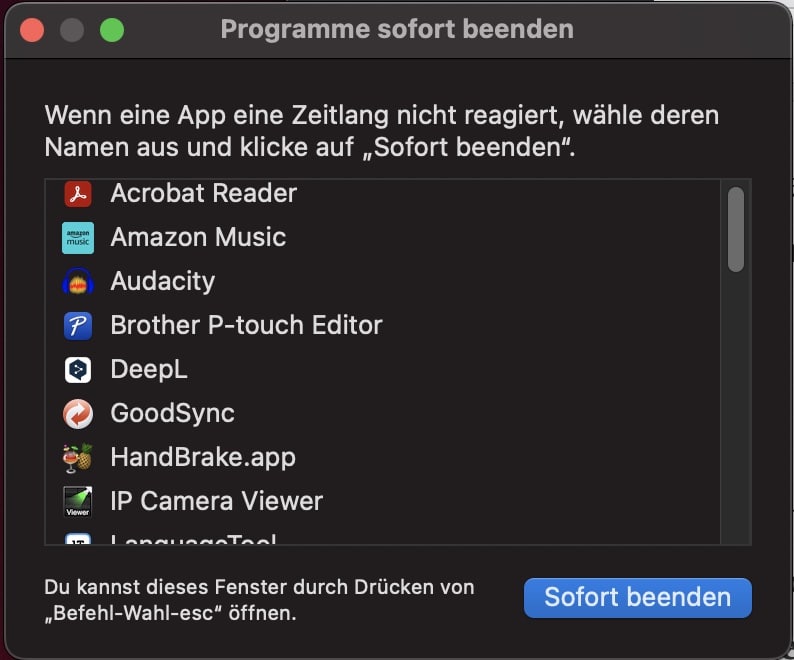794x660 pixels.
Task: Click the DeepL app icon
Action: point(78,369)
